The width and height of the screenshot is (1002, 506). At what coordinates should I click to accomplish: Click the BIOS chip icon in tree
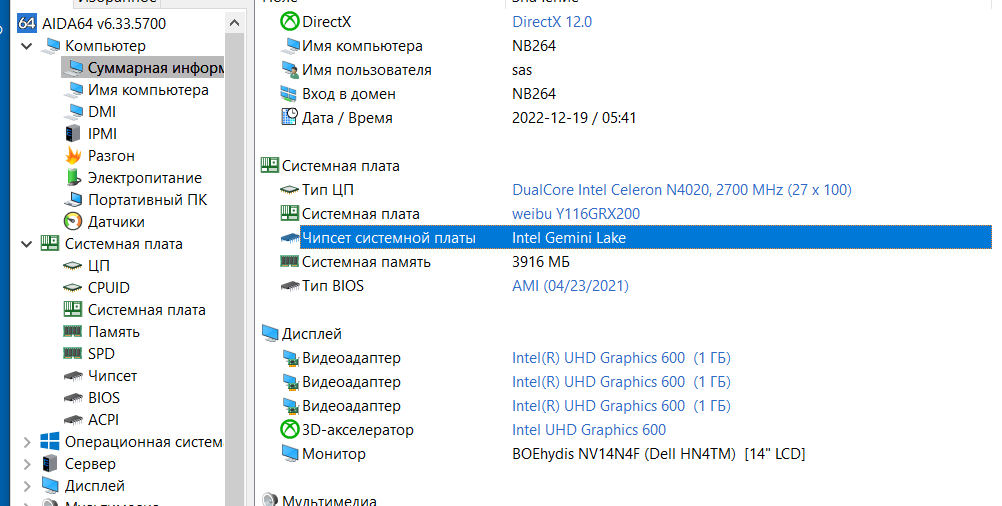tap(73, 398)
